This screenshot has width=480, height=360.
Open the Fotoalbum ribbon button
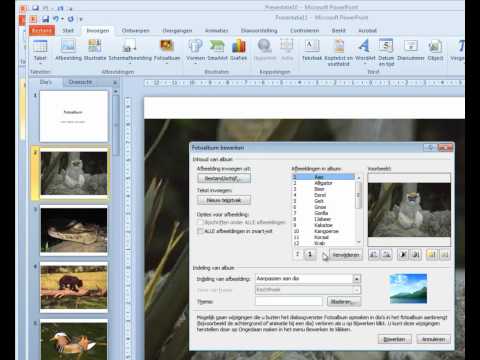pos(167,50)
